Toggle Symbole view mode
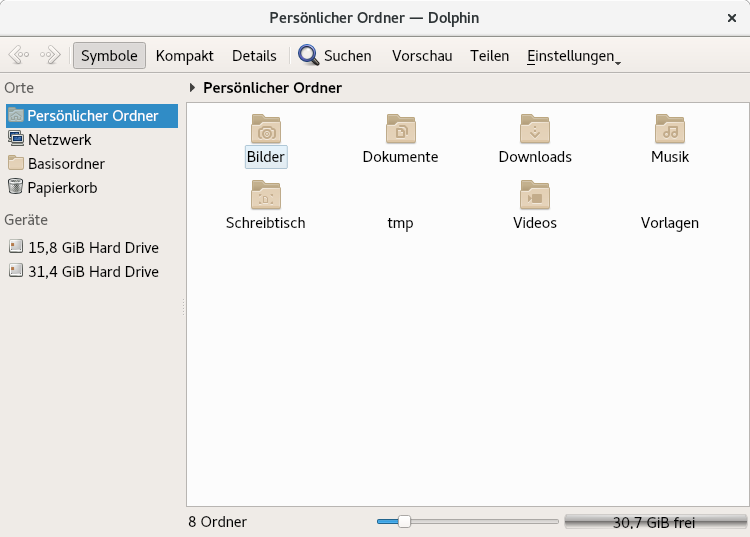This screenshot has height=537, width=750. pyautogui.click(x=109, y=56)
